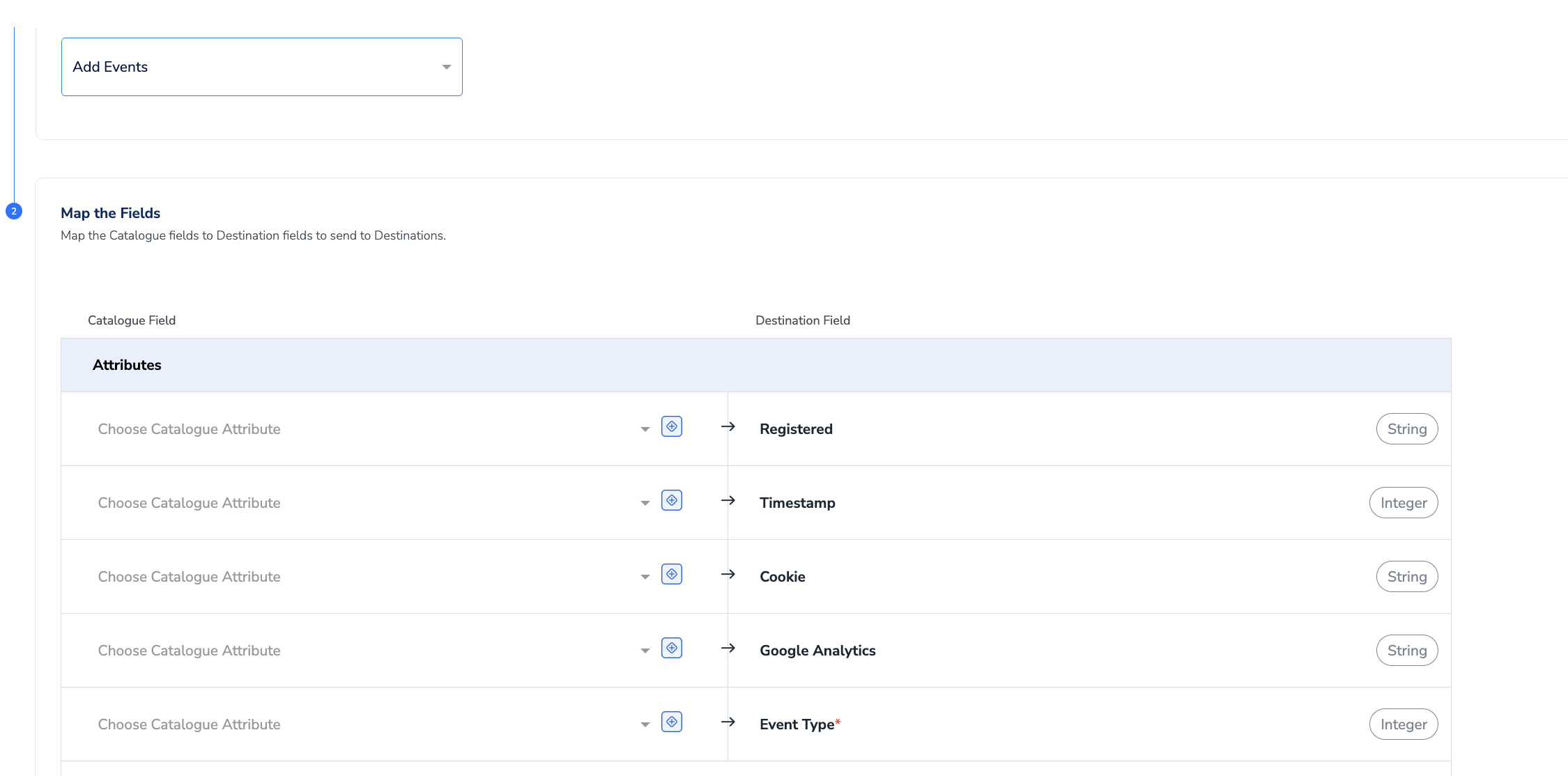Click the String badge for Registered
The height and width of the screenshot is (776, 1568).
1406,429
